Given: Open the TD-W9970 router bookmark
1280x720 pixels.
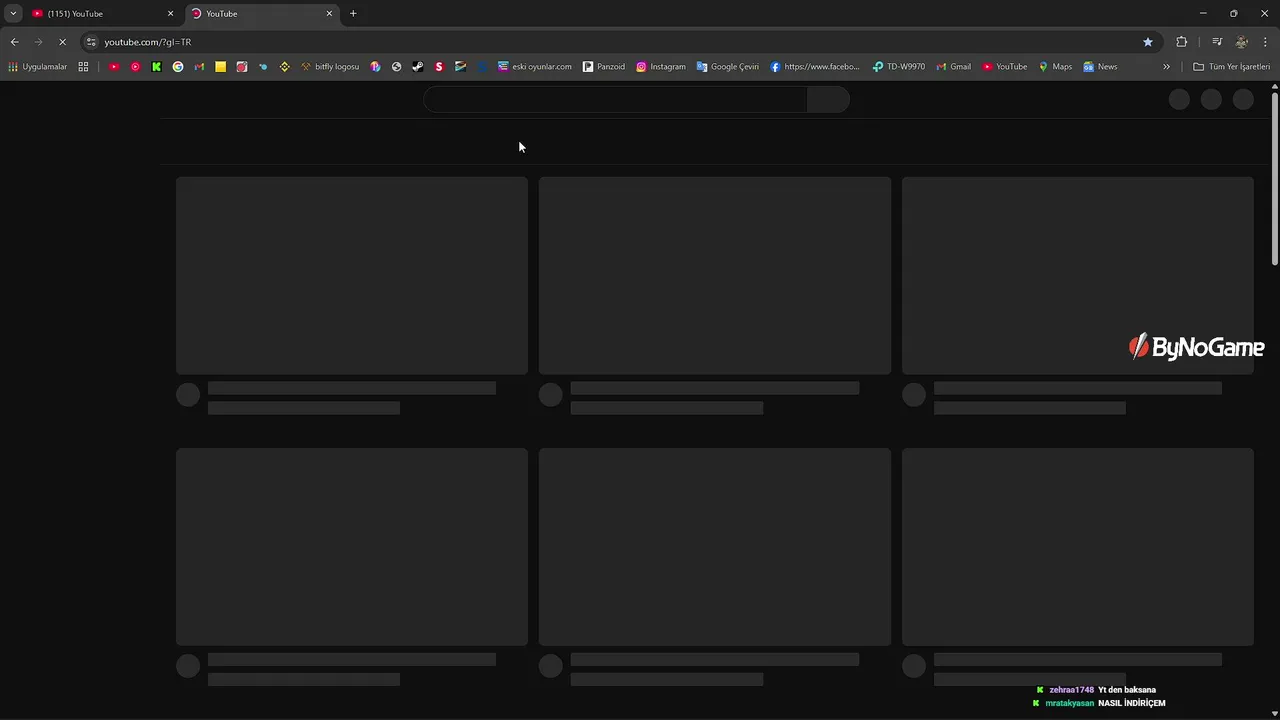Looking at the screenshot, I should pyautogui.click(x=899, y=67).
